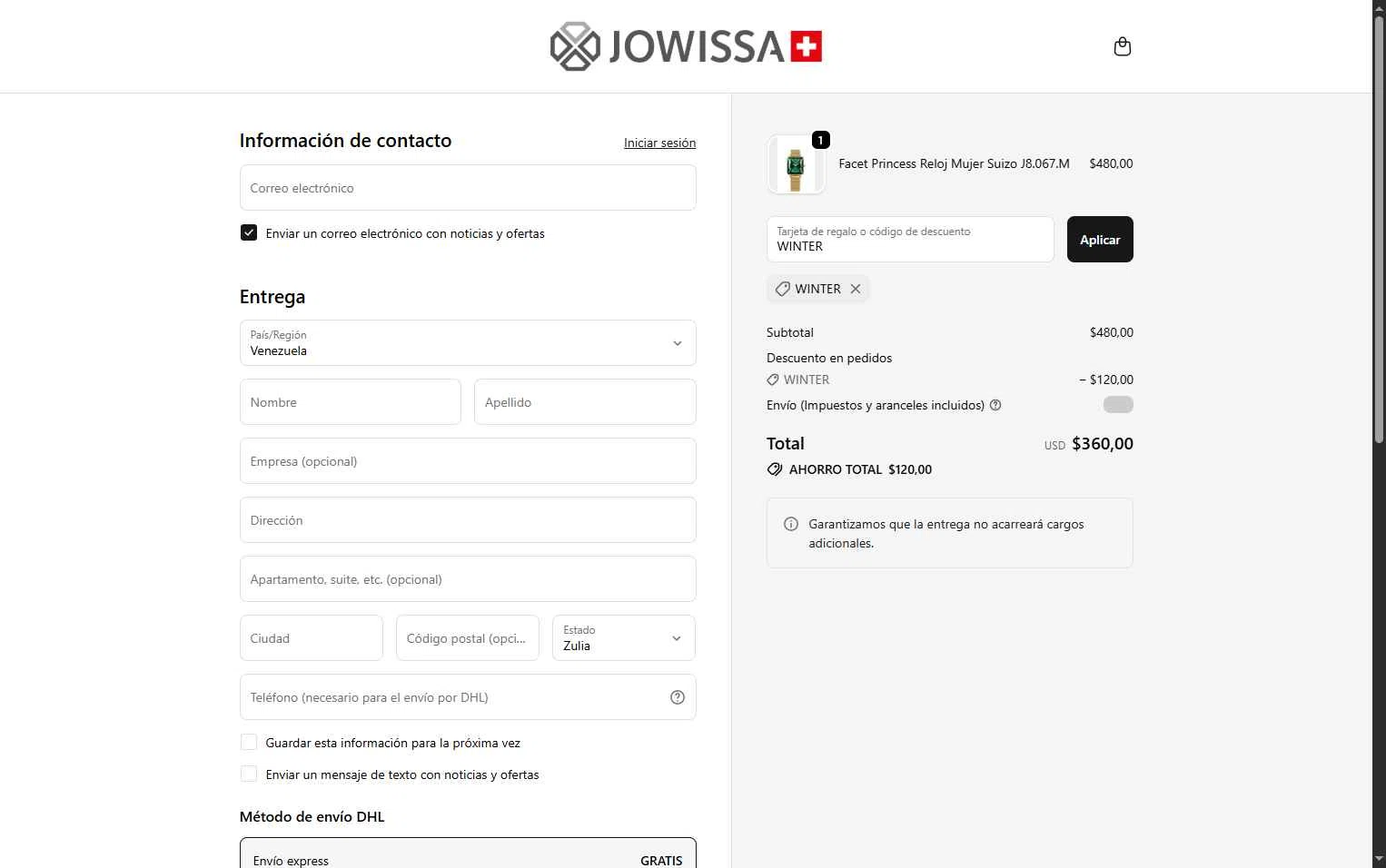Open the País/Región dropdown

(x=468, y=342)
